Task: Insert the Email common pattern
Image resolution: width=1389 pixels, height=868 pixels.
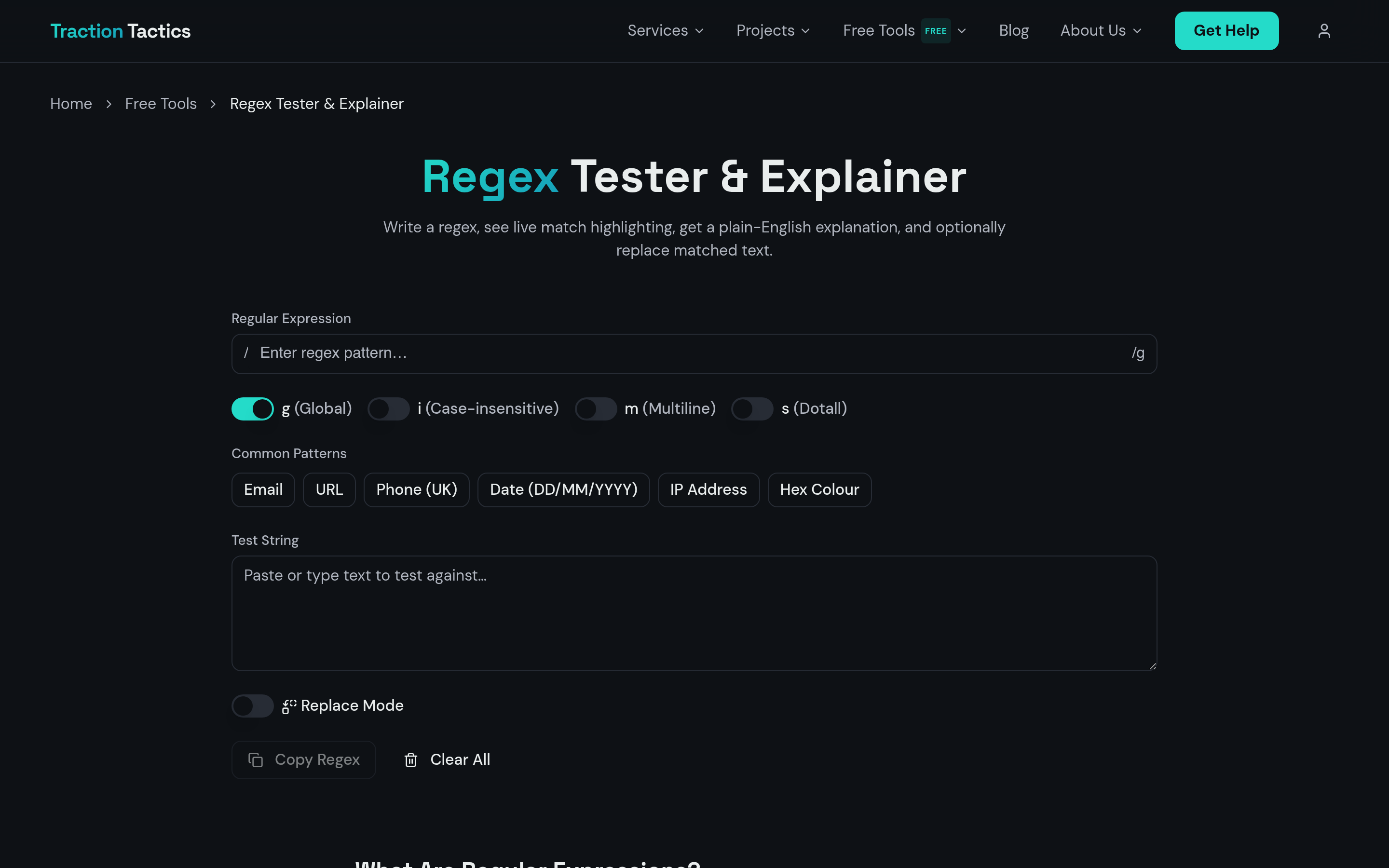Action: pyautogui.click(x=263, y=489)
